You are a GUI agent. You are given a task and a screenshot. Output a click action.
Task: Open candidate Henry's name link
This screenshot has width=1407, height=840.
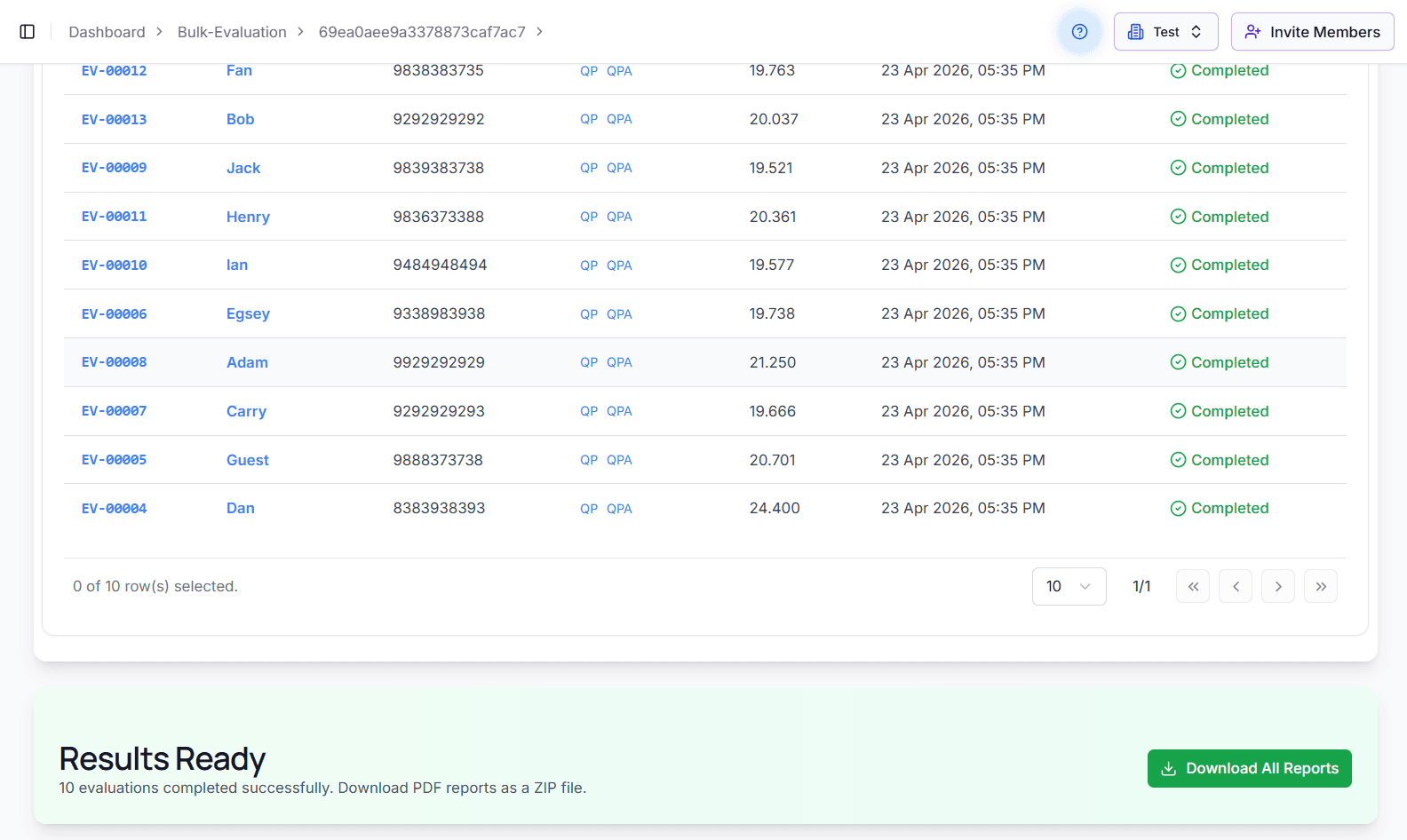pyautogui.click(x=248, y=217)
